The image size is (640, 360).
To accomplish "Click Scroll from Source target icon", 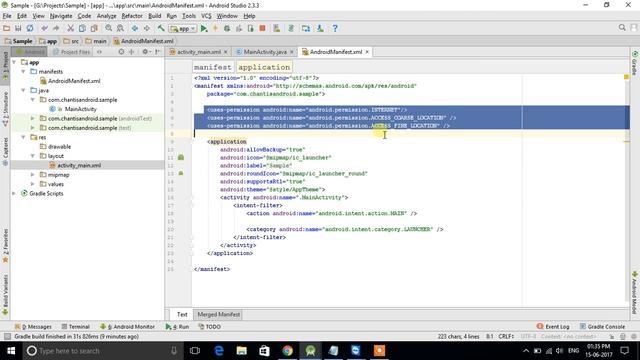I will click(121, 52).
